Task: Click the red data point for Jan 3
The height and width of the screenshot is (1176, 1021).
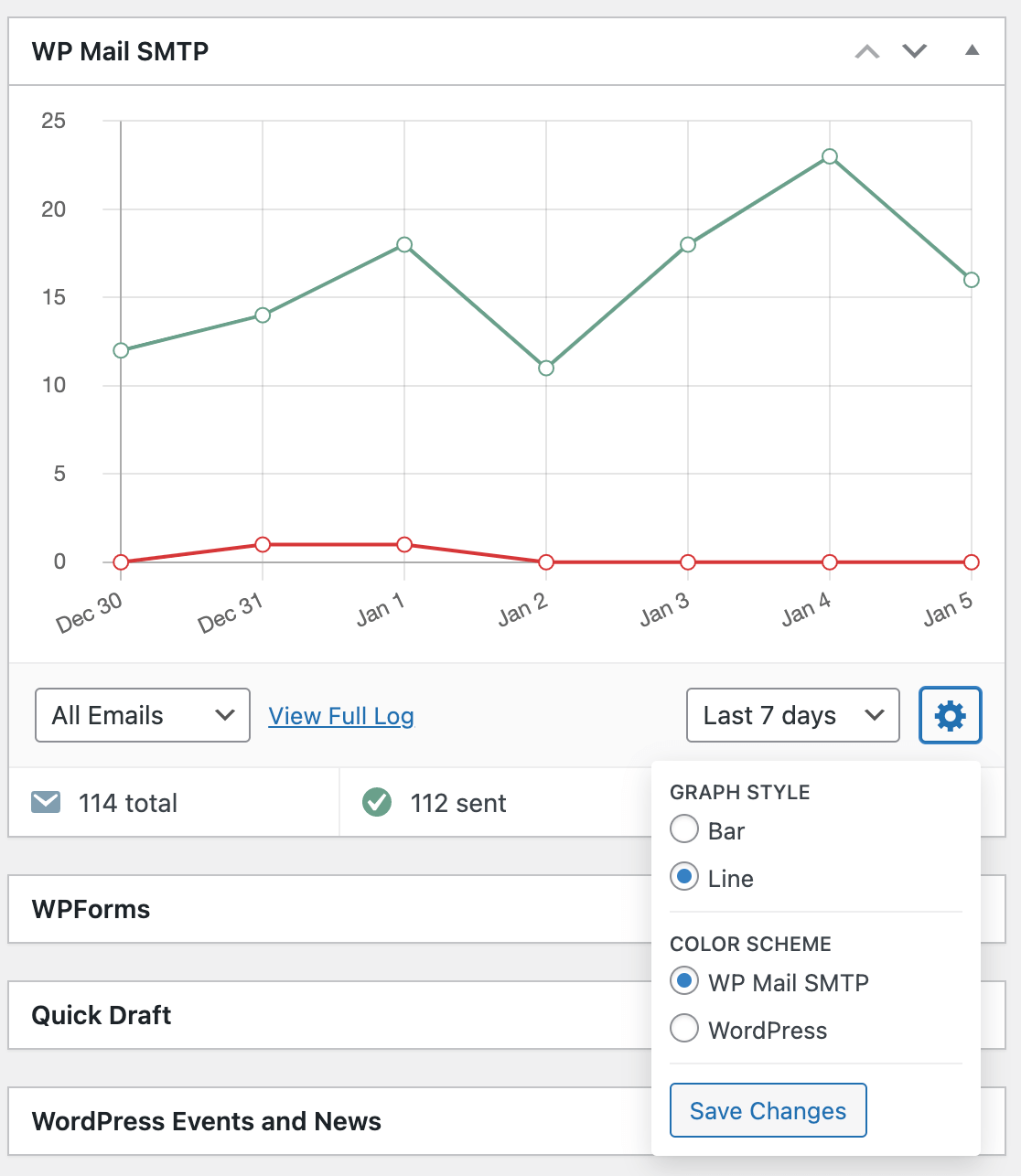Action: (688, 561)
